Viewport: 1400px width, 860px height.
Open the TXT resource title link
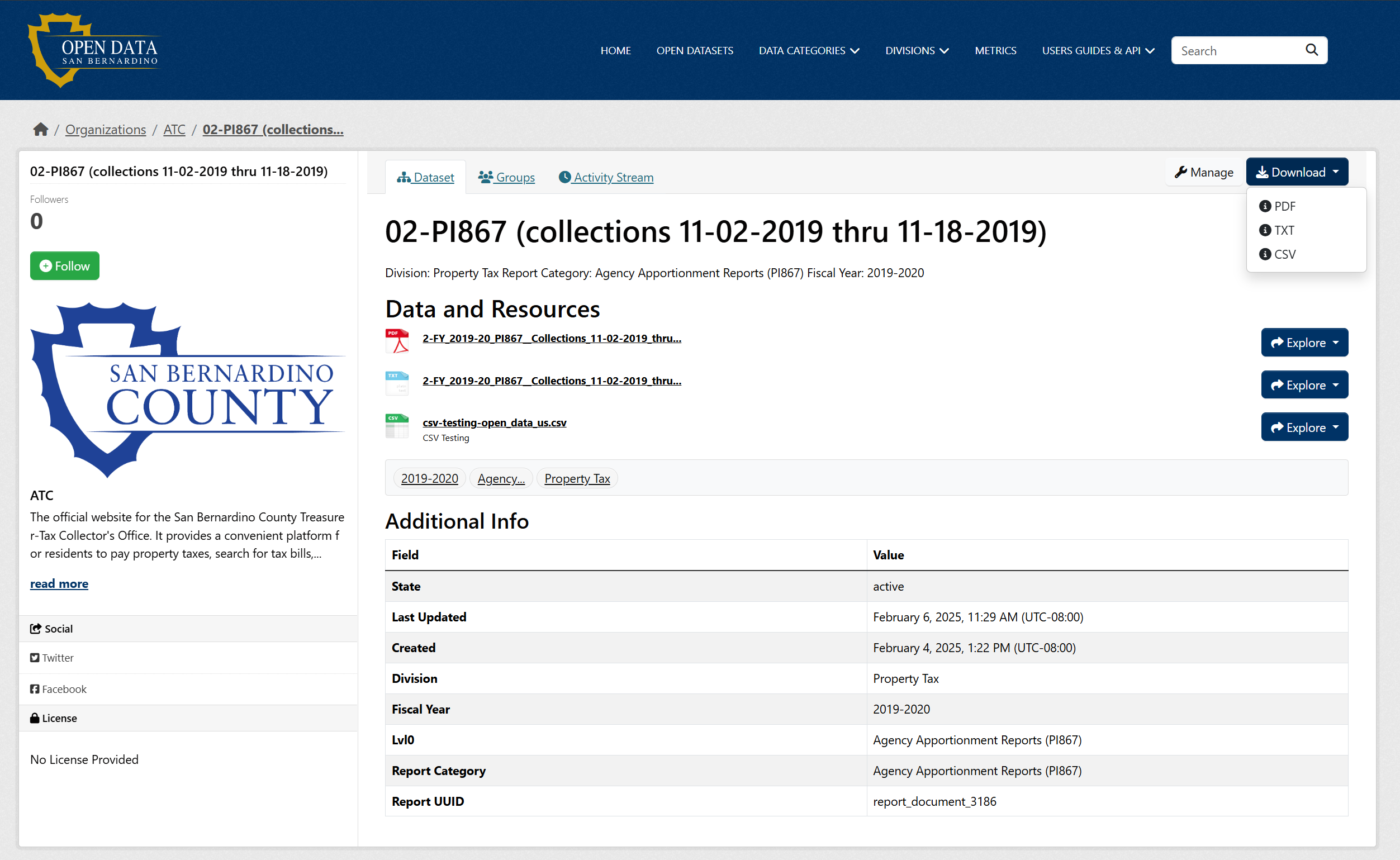click(x=552, y=381)
